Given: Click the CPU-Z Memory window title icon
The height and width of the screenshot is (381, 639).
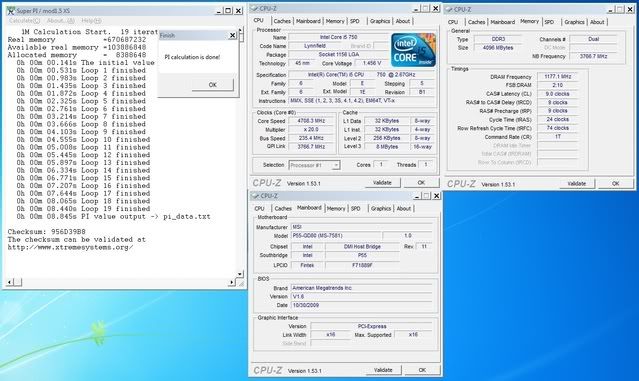Looking at the screenshot, I should click(449, 9).
